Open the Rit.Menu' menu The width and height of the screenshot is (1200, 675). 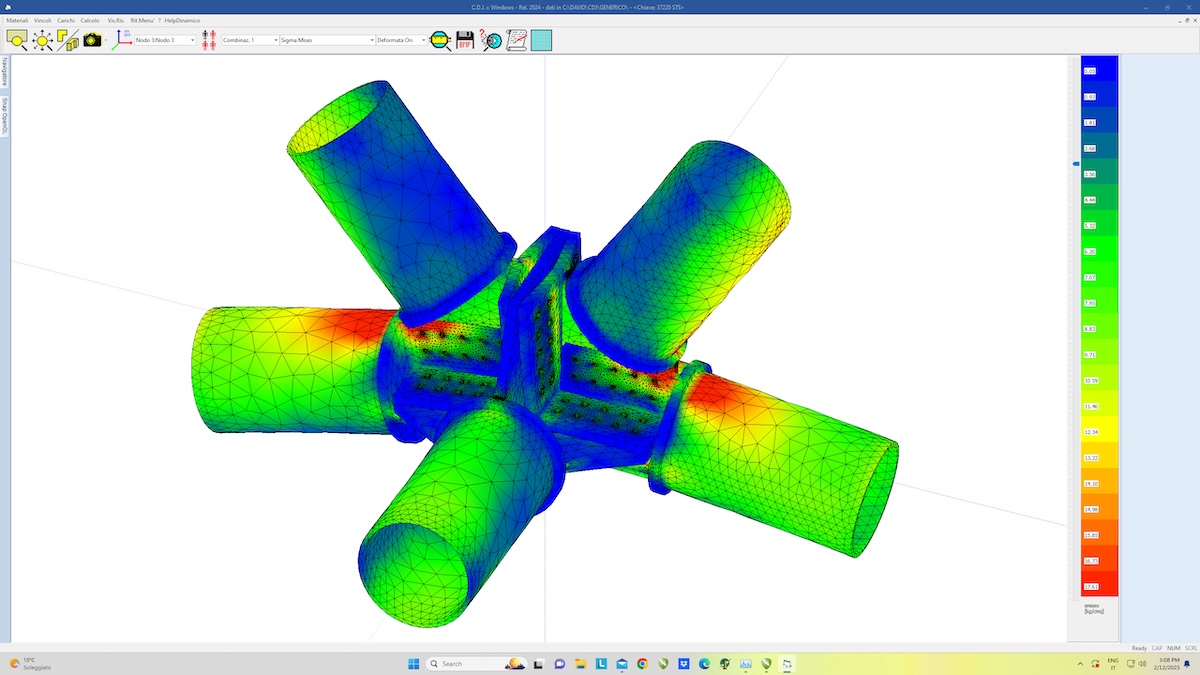(142, 20)
